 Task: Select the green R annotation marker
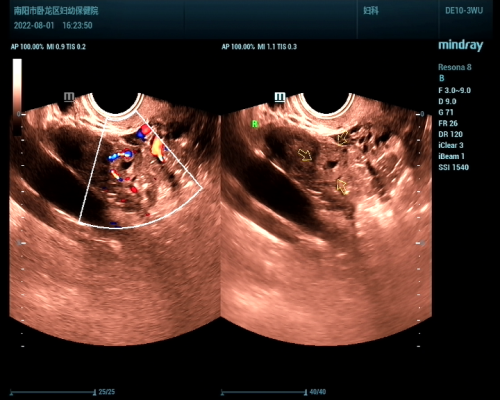(x=255, y=124)
